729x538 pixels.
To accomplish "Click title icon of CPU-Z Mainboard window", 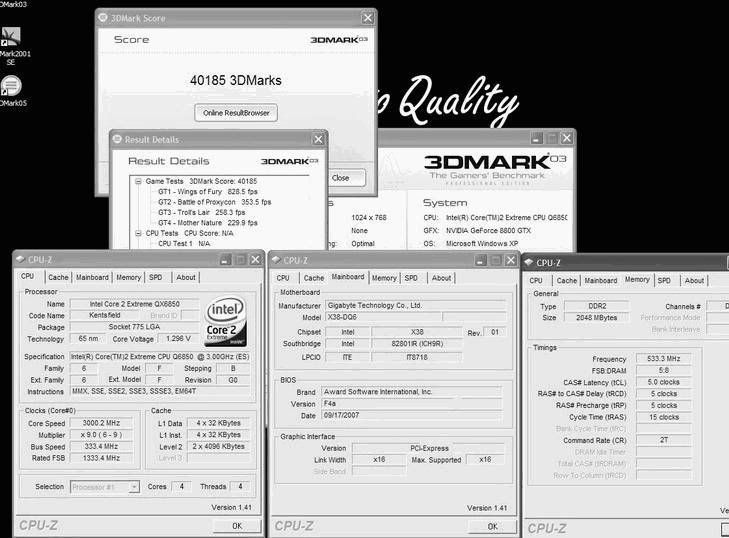I will pyautogui.click(x=276, y=260).
